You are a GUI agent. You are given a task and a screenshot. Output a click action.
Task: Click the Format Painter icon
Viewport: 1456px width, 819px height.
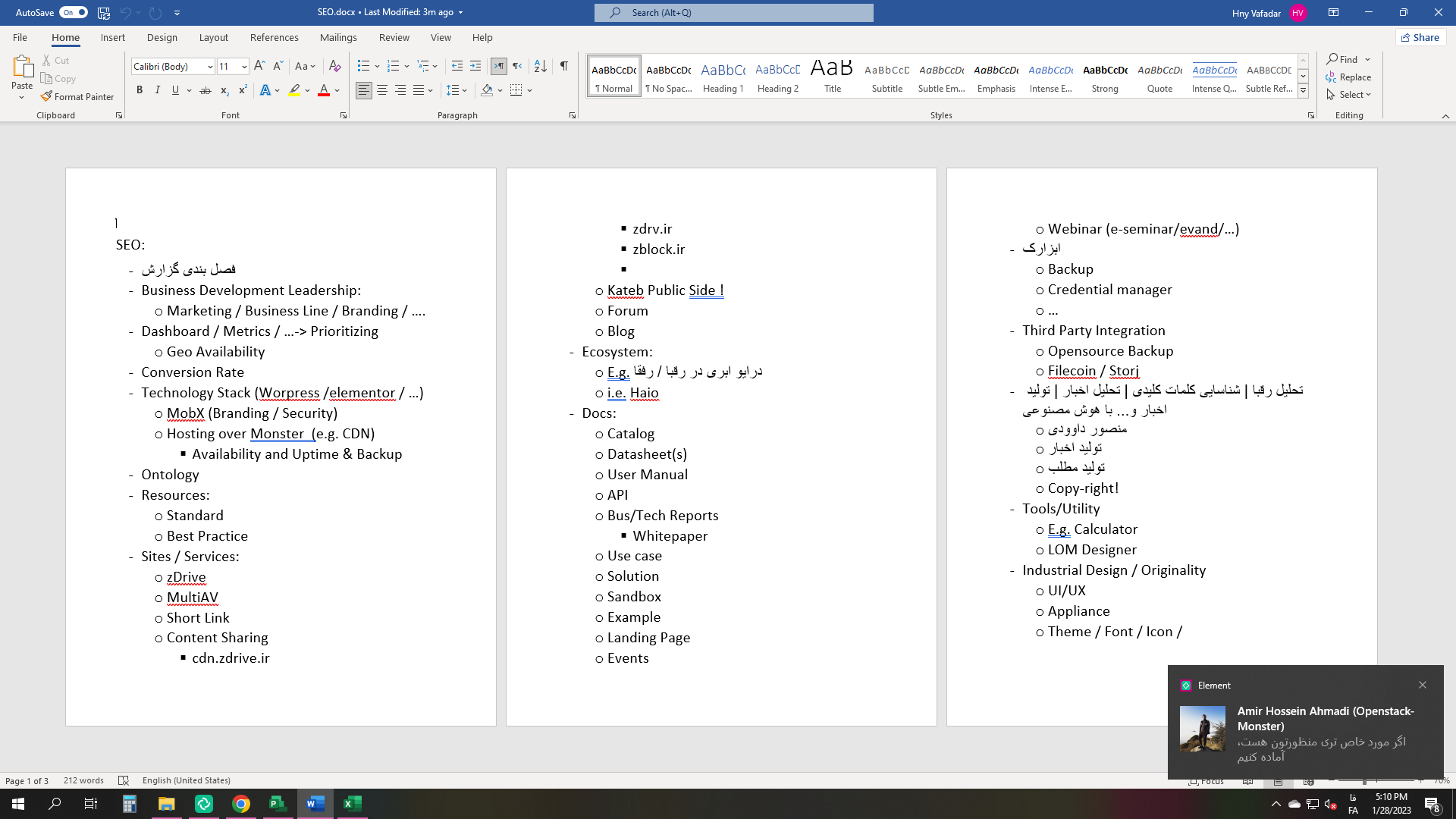coord(47,96)
